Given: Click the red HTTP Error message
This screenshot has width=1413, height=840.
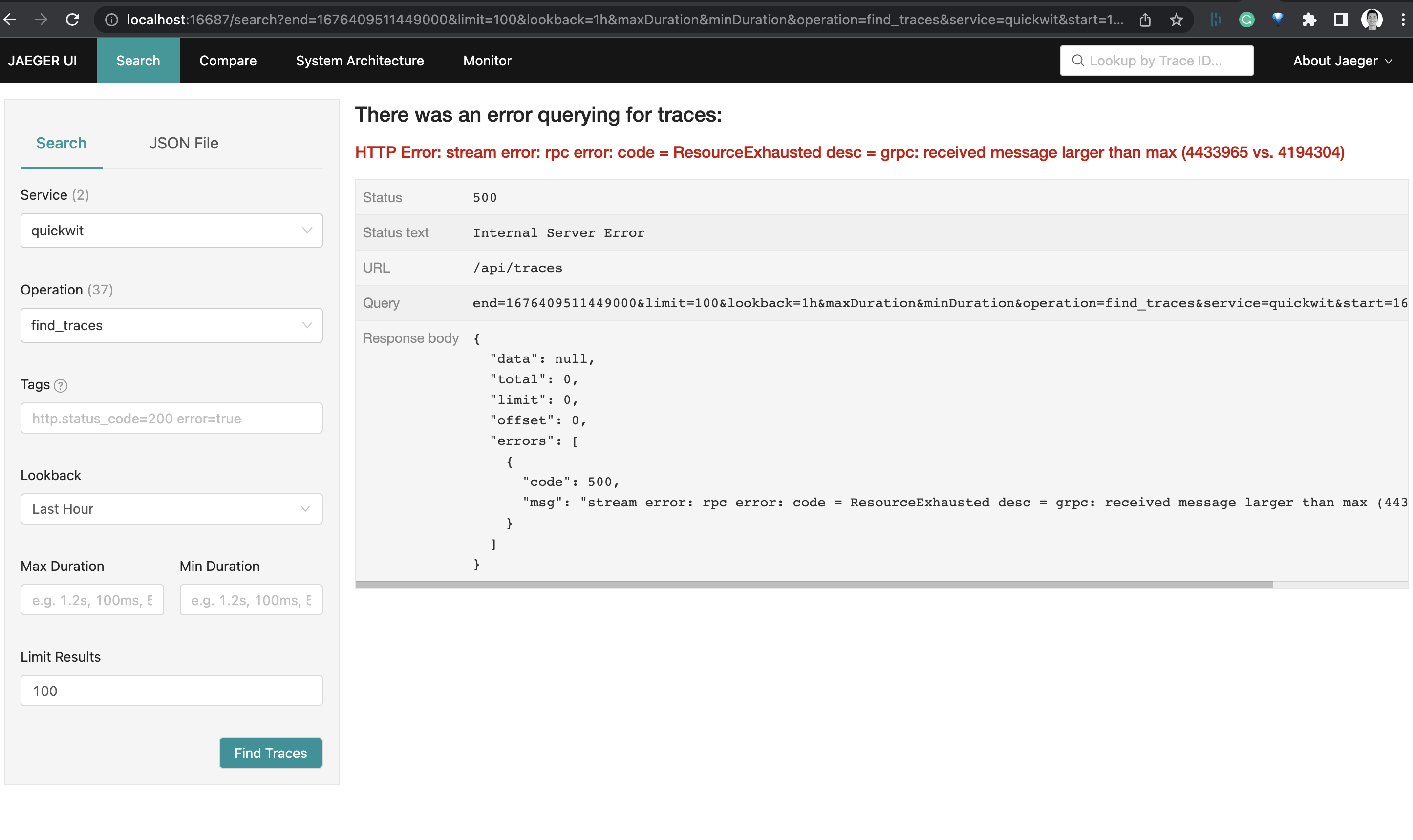Looking at the screenshot, I should (850, 152).
